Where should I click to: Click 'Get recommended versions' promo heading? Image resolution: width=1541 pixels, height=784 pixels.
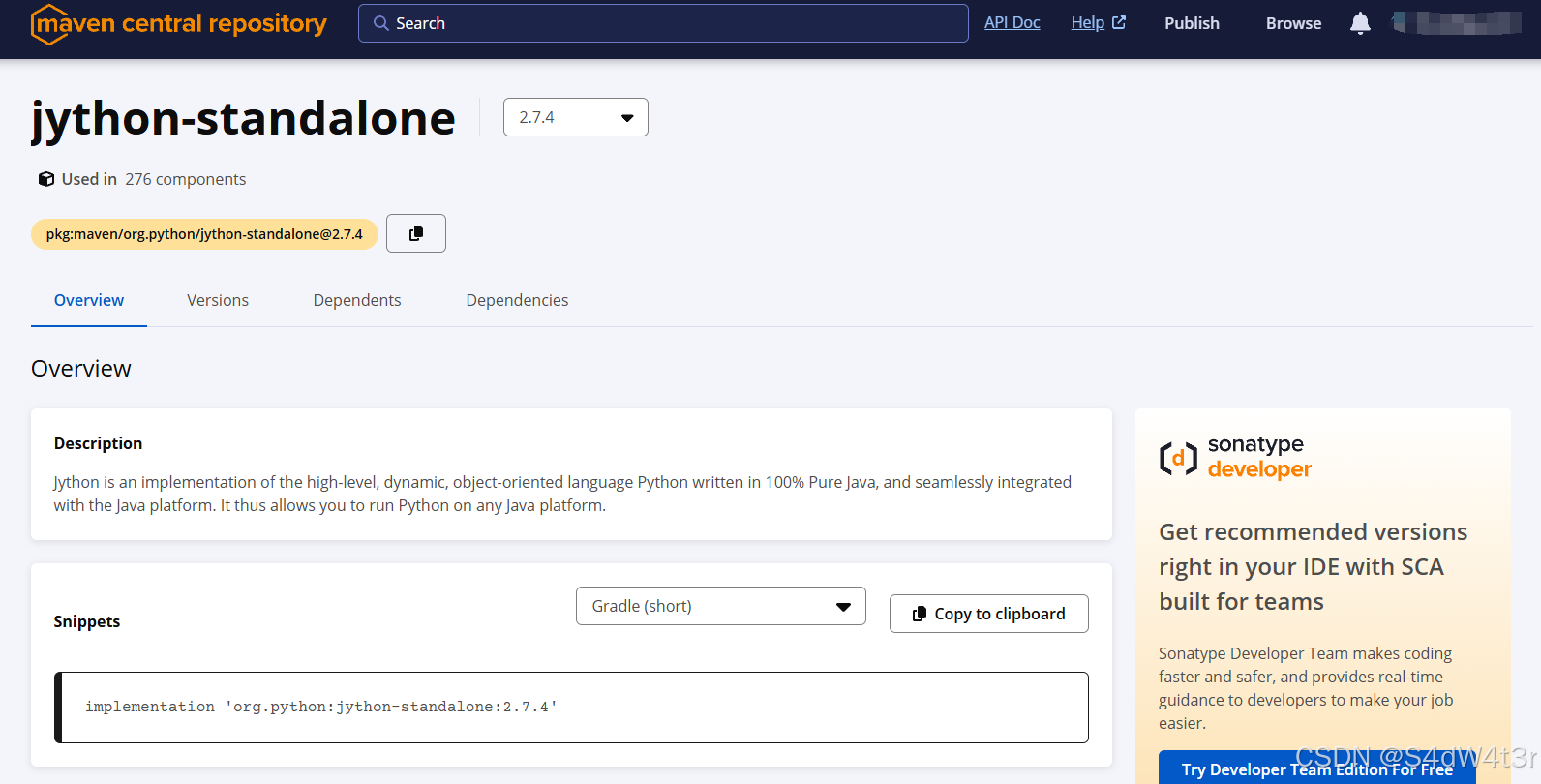1314,566
